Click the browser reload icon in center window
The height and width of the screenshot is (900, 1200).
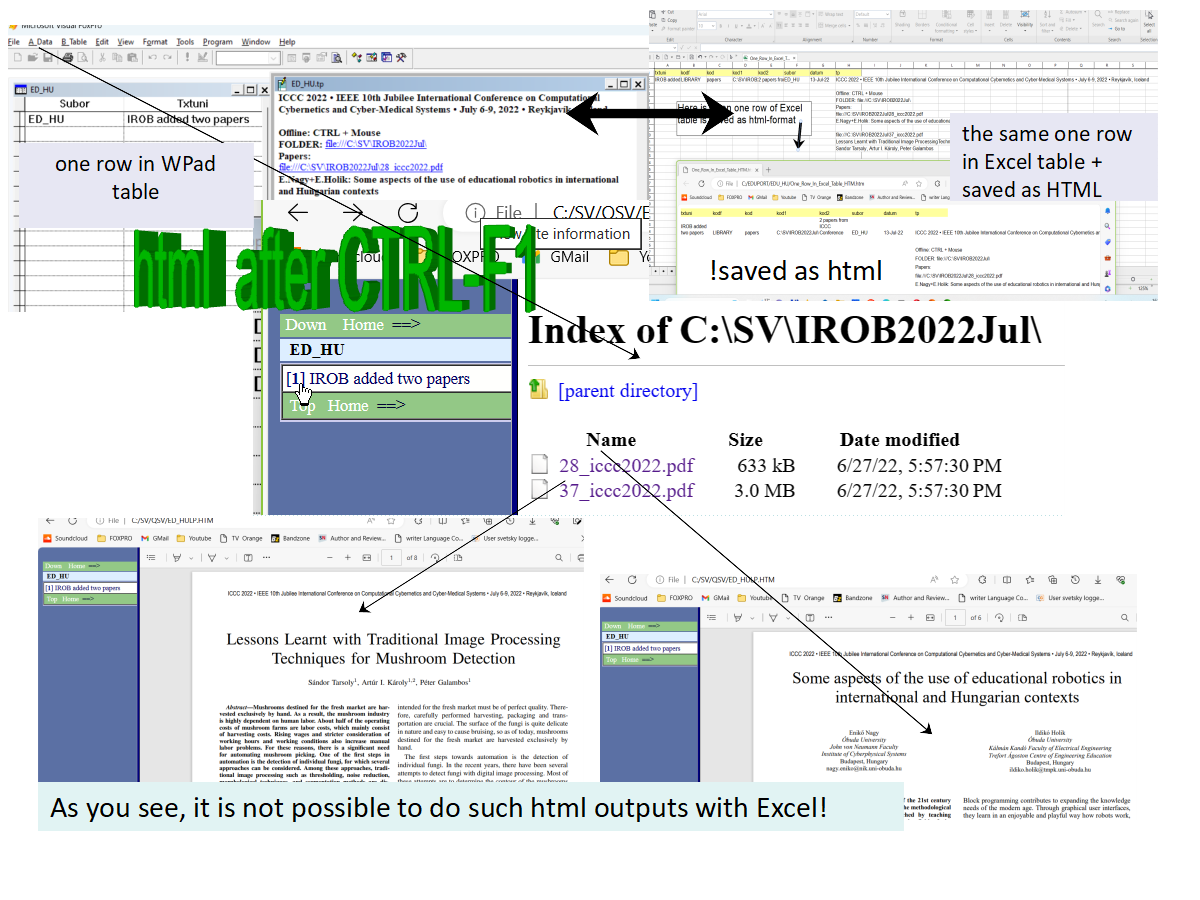click(x=407, y=213)
